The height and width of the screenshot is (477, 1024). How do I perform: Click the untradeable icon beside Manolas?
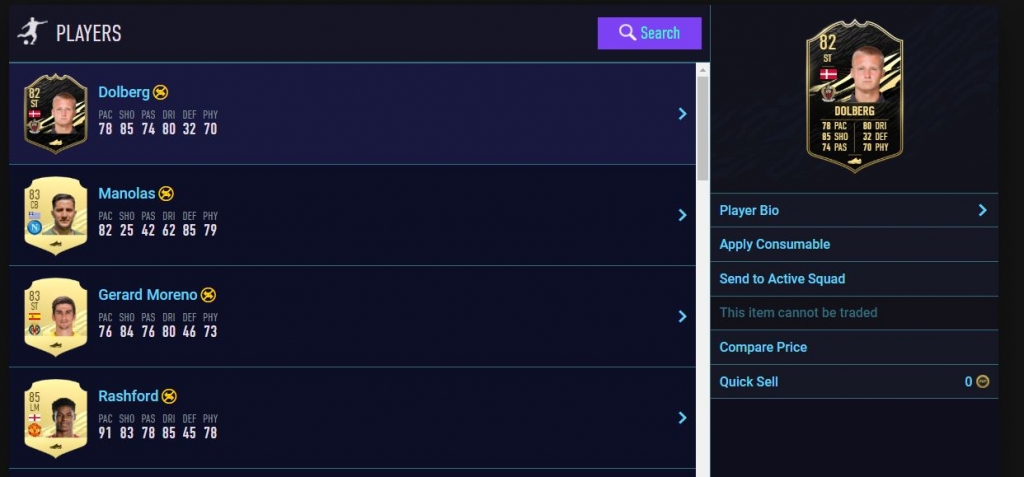166,193
